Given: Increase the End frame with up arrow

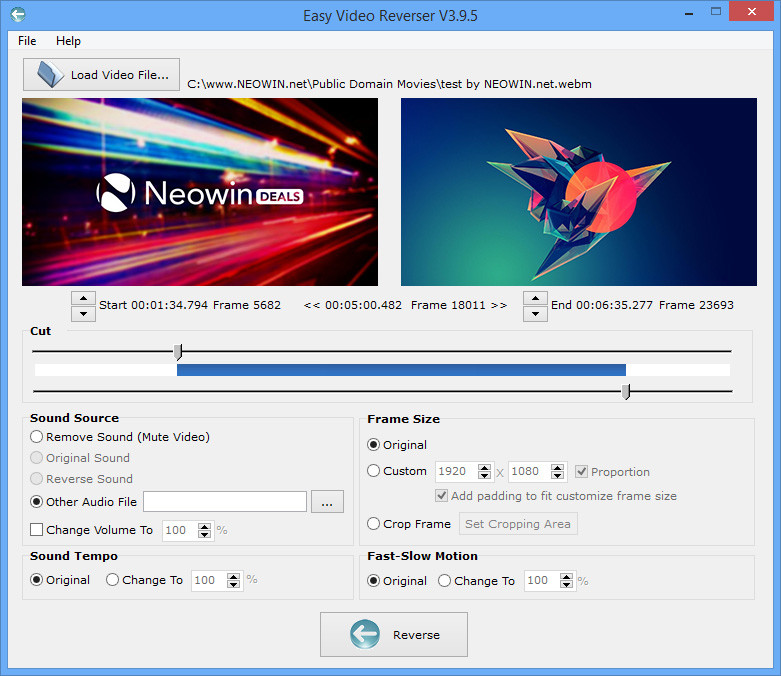Looking at the screenshot, I should tap(535, 298).
